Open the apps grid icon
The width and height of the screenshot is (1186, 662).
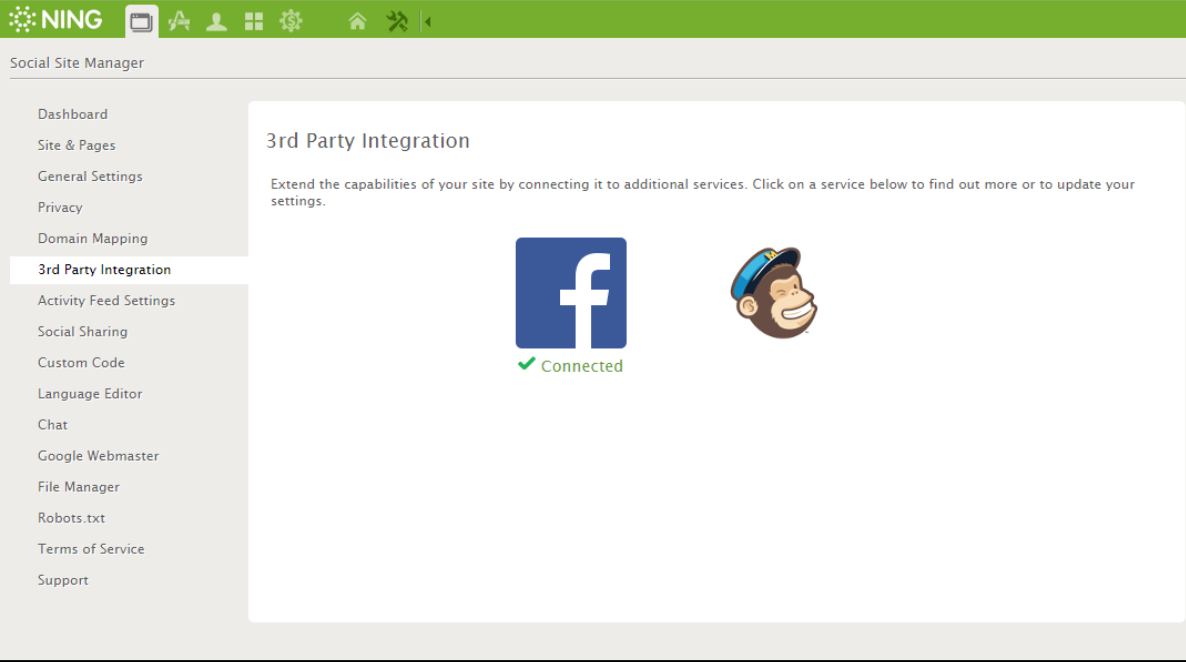254,21
